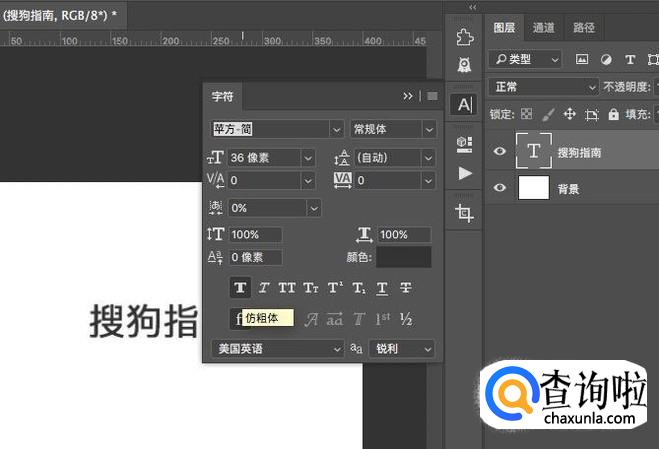This screenshot has height=449, width=659.
Task: Enable OpenType fractions '½' icon
Action: 406,320
